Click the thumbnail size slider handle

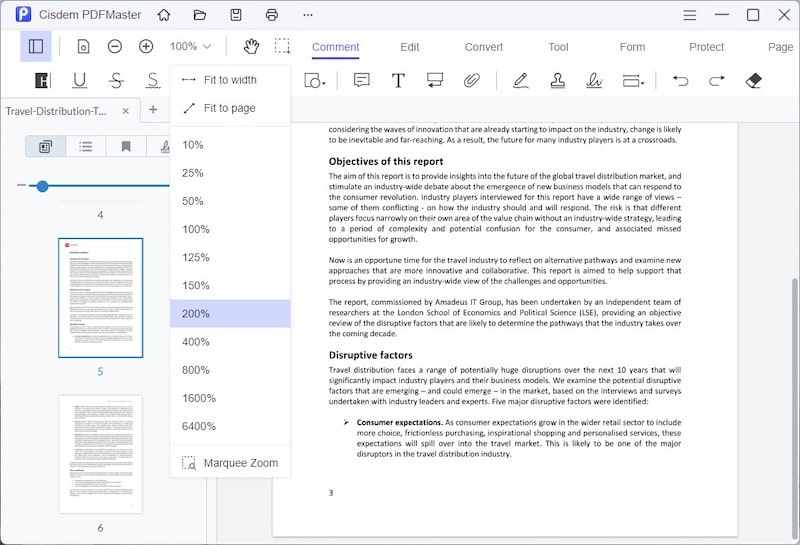tap(42, 186)
